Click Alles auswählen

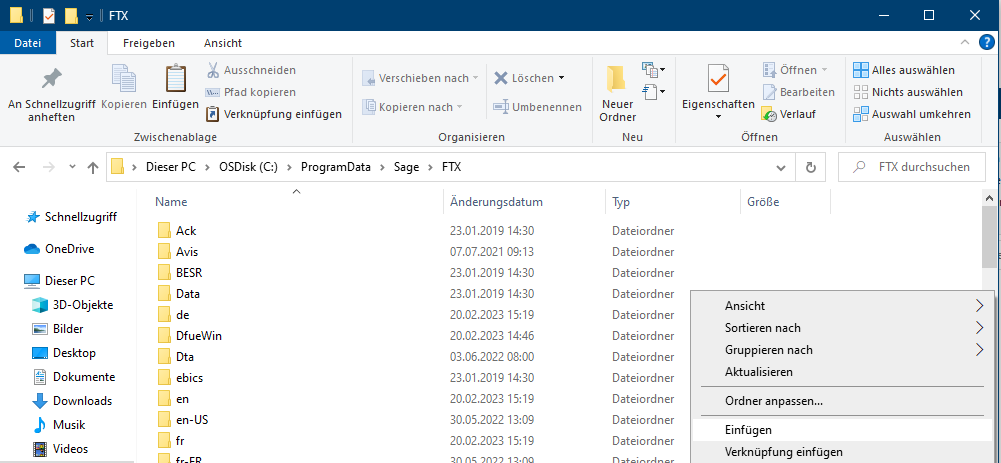904,70
